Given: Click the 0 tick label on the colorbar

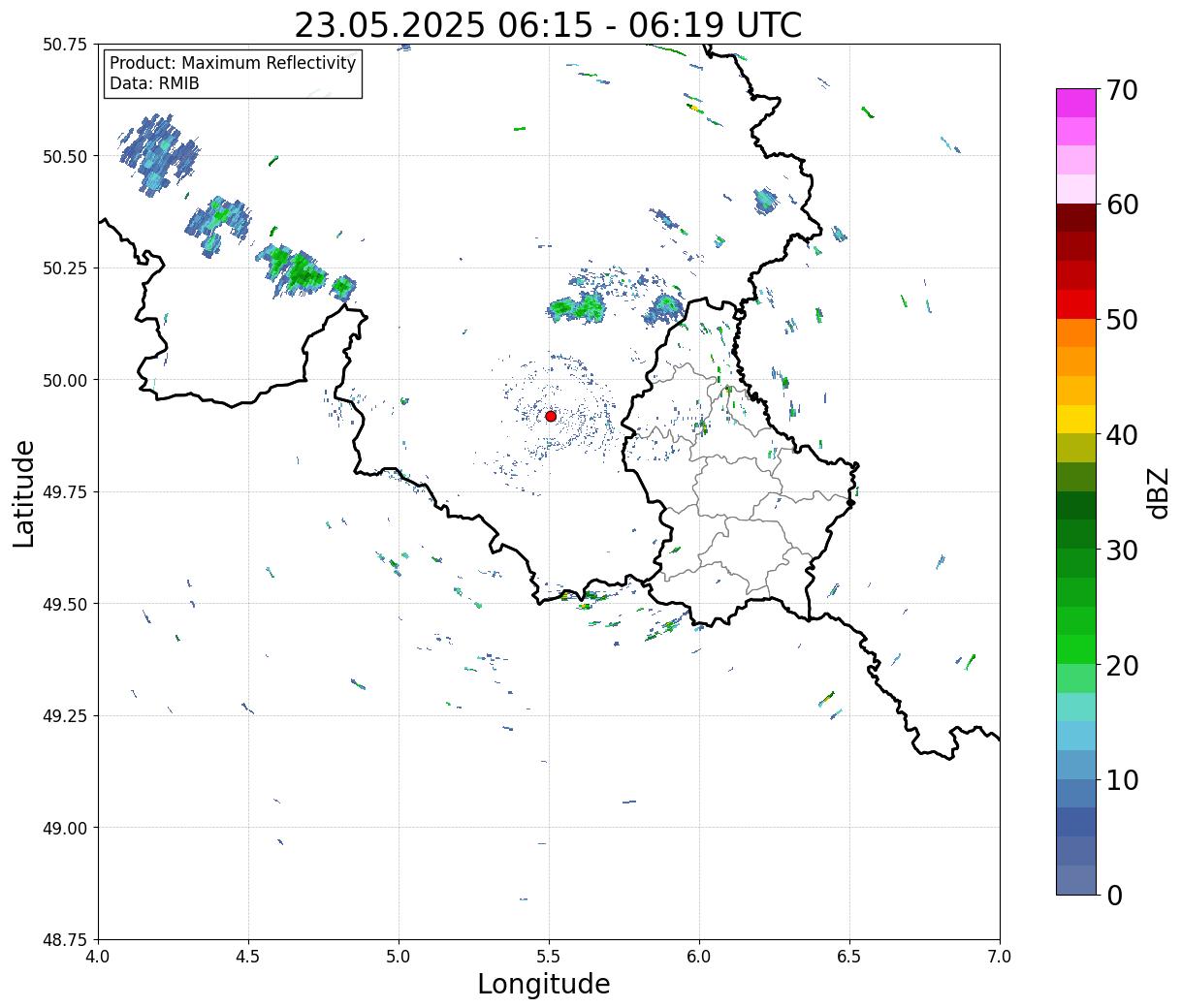Looking at the screenshot, I should coord(1114,896).
